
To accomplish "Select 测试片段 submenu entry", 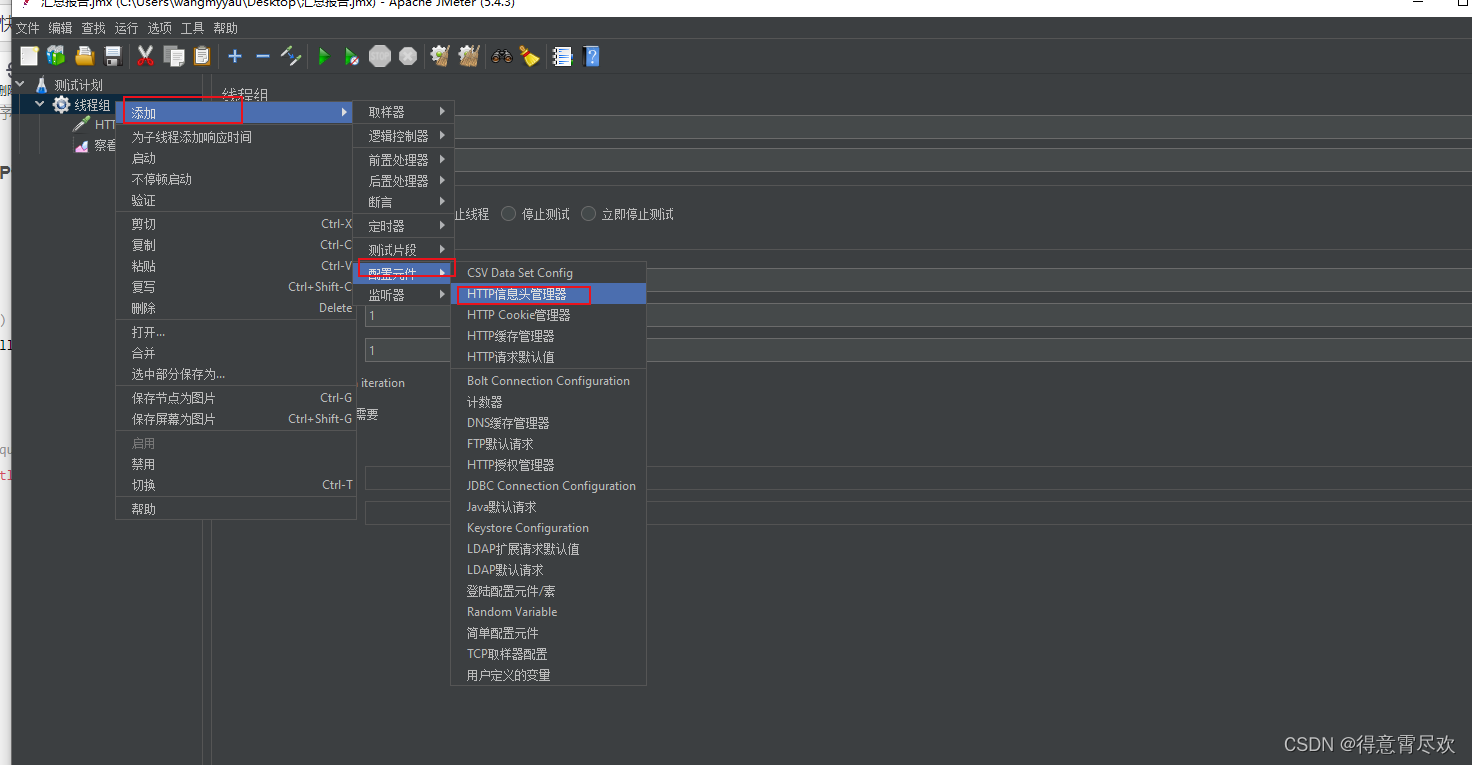I will (404, 250).
